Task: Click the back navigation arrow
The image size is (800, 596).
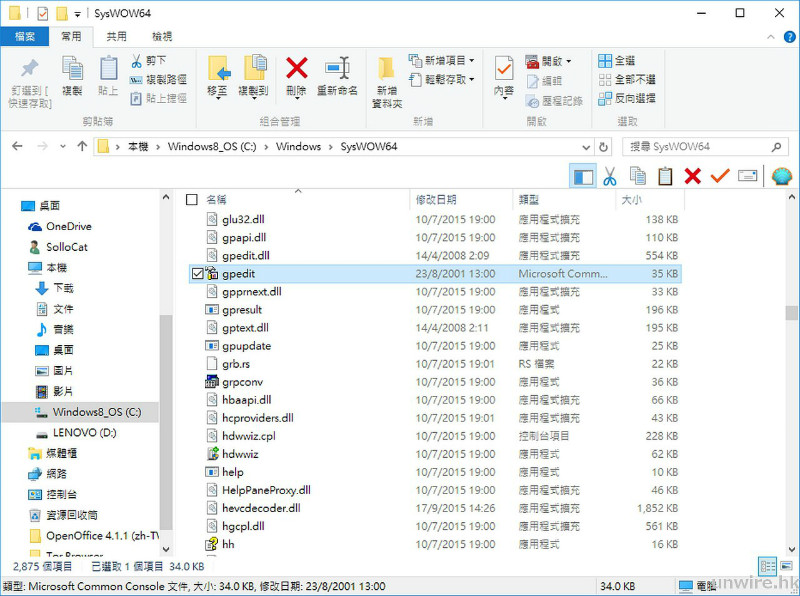Action: 17,146
